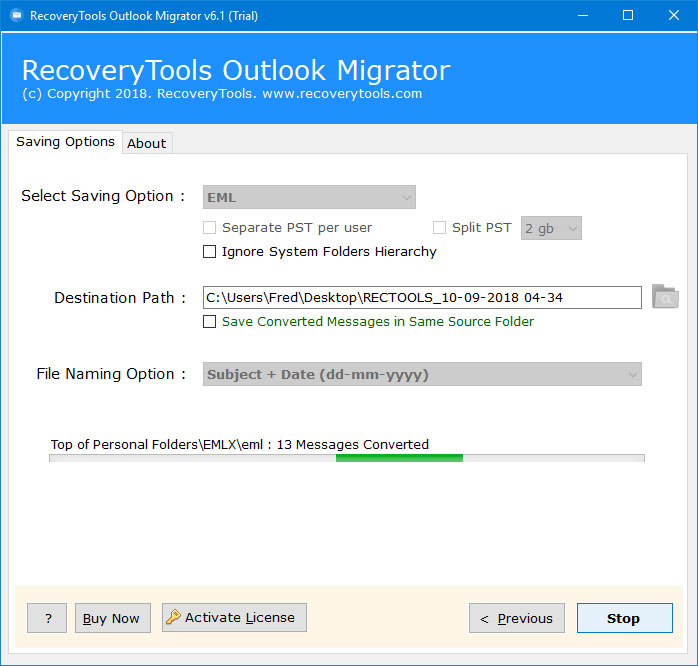Viewport: 698px width, 666px height.
Task: Open the Select Saving Option EML dropdown
Action: (309, 197)
